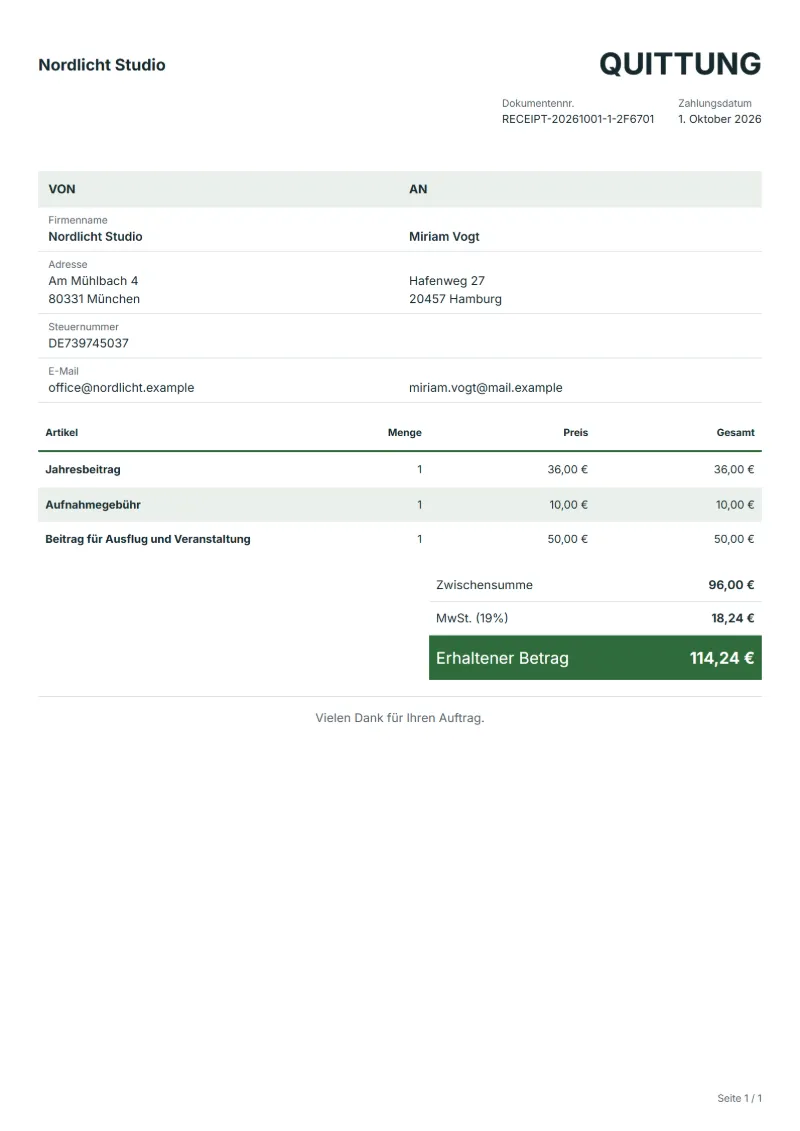The height and width of the screenshot is (1131, 800).
Task: Select the tax amount 18,24 €
Action: (733, 618)
